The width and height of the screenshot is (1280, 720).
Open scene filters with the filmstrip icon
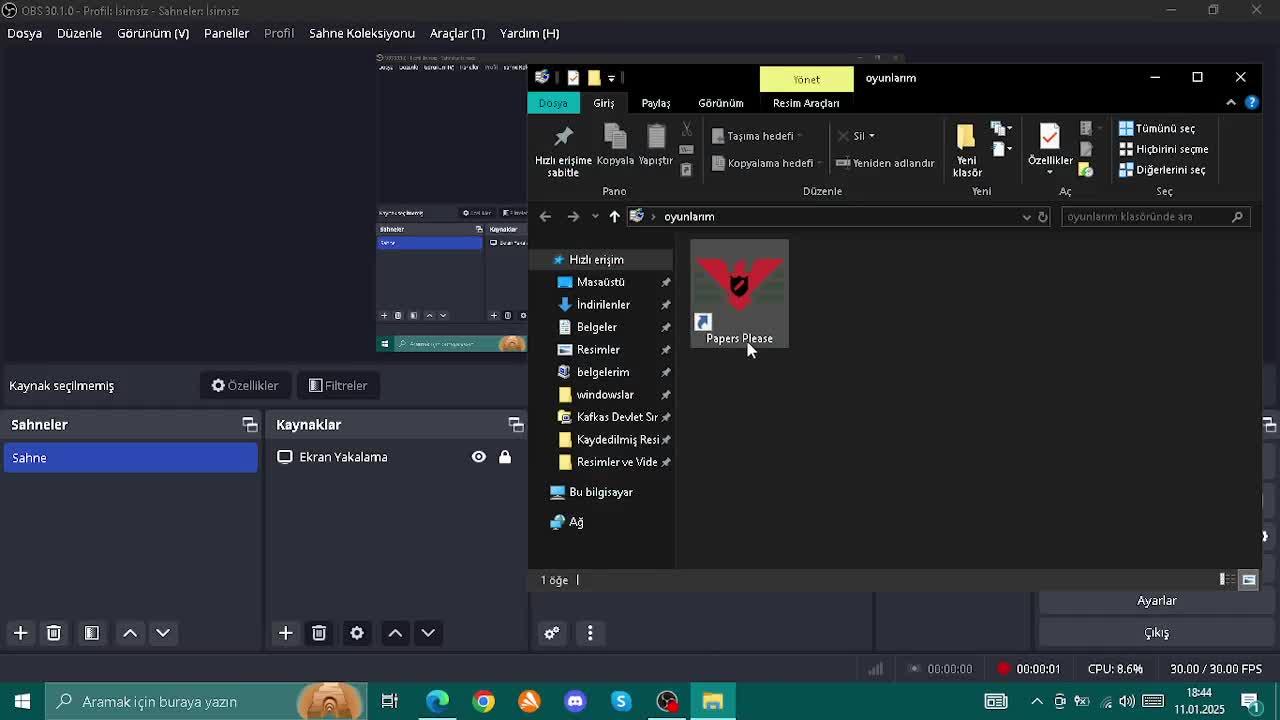click(x=91, y=633)
